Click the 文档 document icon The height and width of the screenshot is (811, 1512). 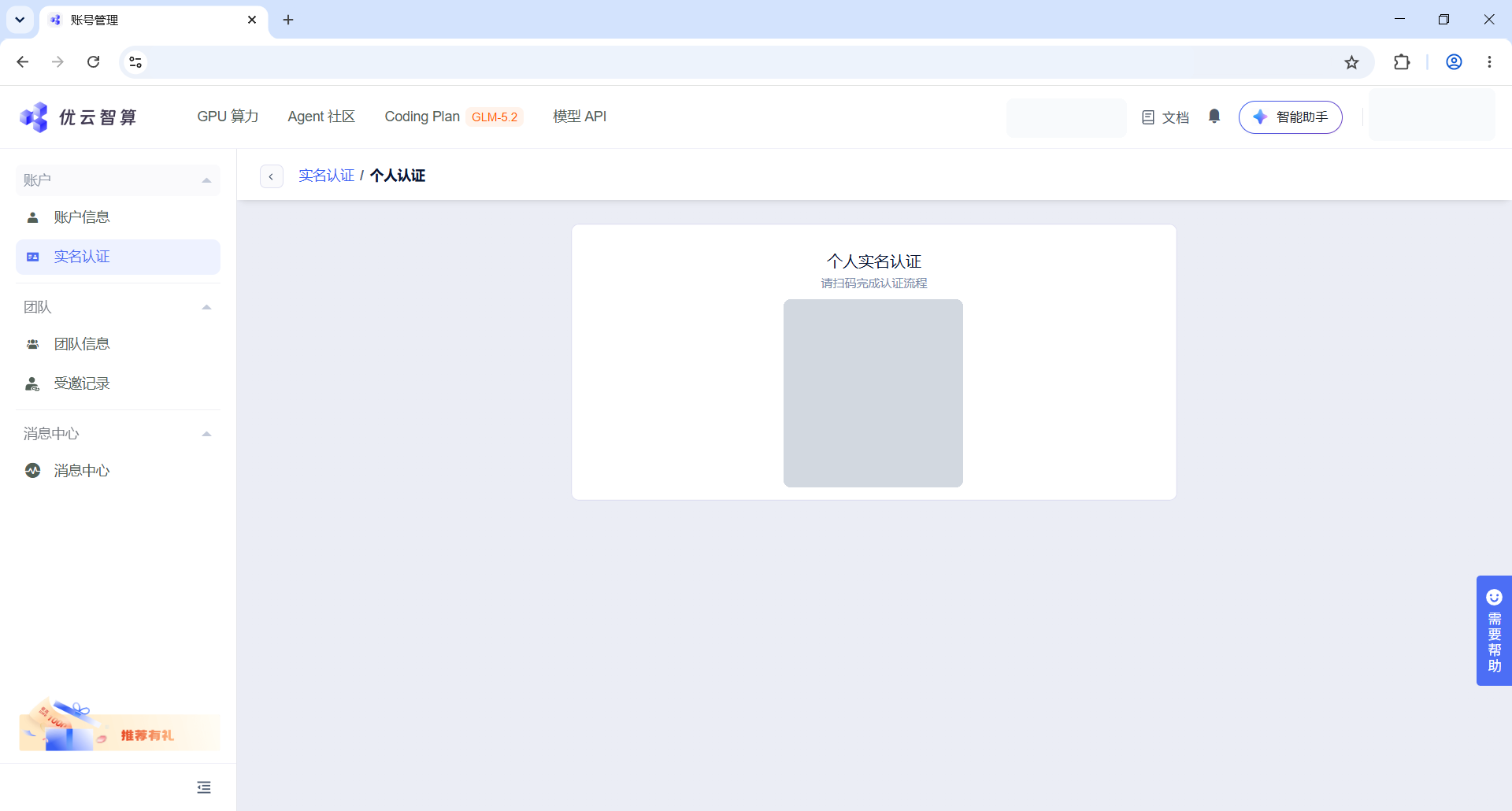coord(1148,117)
